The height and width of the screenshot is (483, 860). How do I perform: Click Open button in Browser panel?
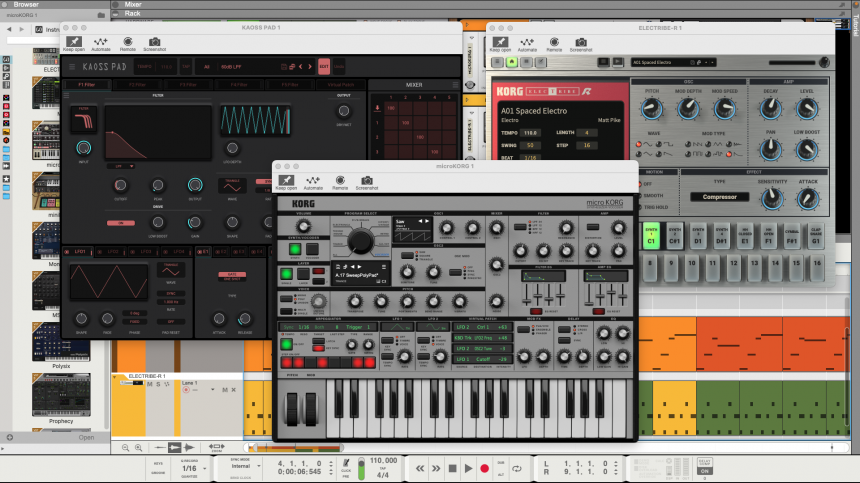86,437
